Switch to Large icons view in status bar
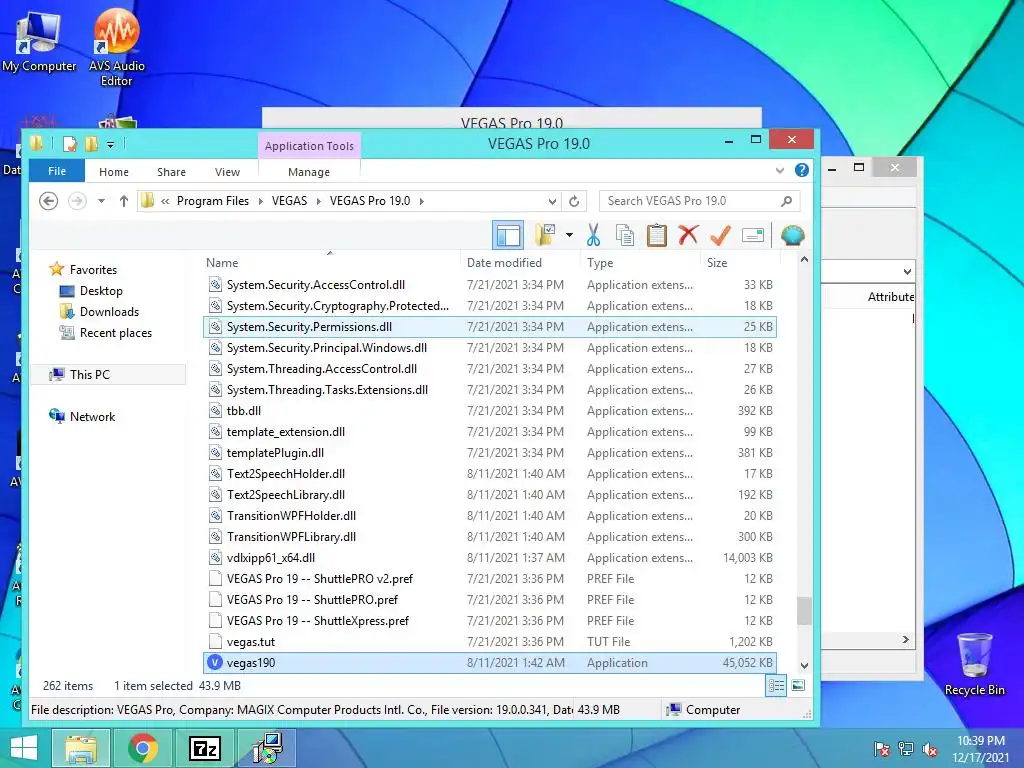 (798, 686)
